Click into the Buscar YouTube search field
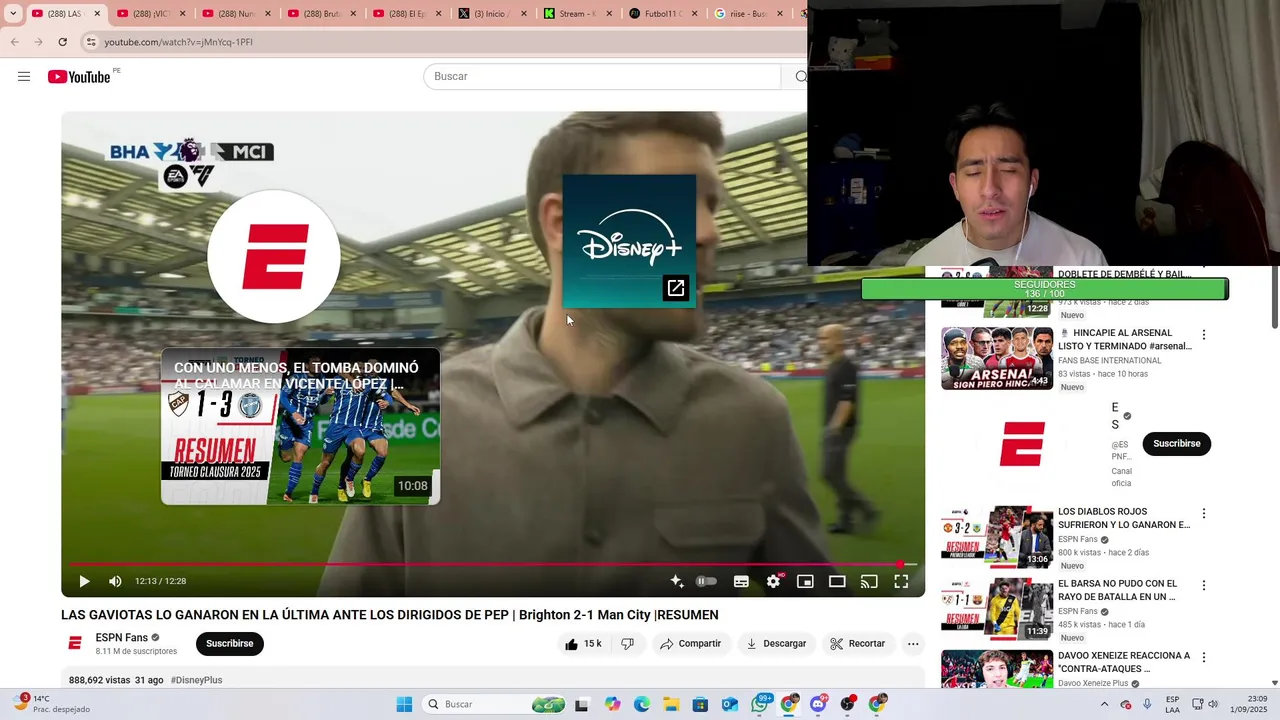The height and width of the screenshot is (720, 1280). tap(602, 77)
